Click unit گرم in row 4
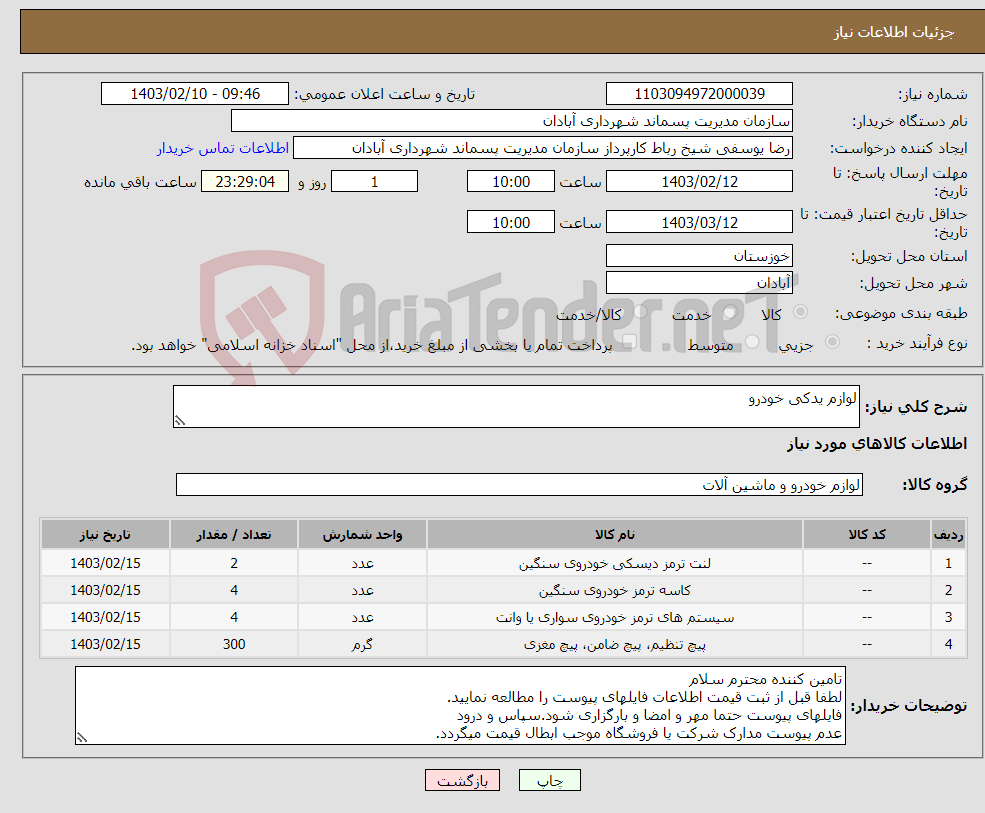Screen dimensions: 985x813 point(362,644)
